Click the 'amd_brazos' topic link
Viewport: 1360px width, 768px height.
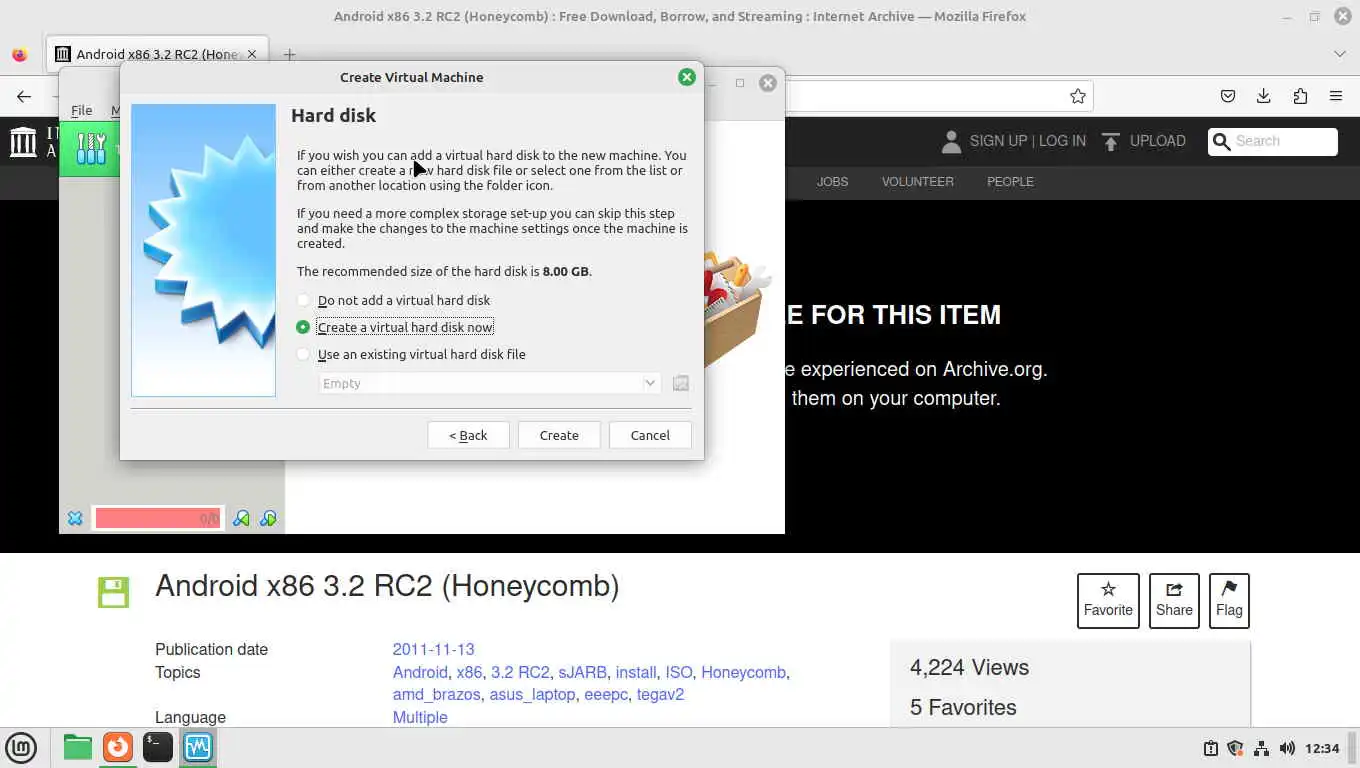pos(437,694)
